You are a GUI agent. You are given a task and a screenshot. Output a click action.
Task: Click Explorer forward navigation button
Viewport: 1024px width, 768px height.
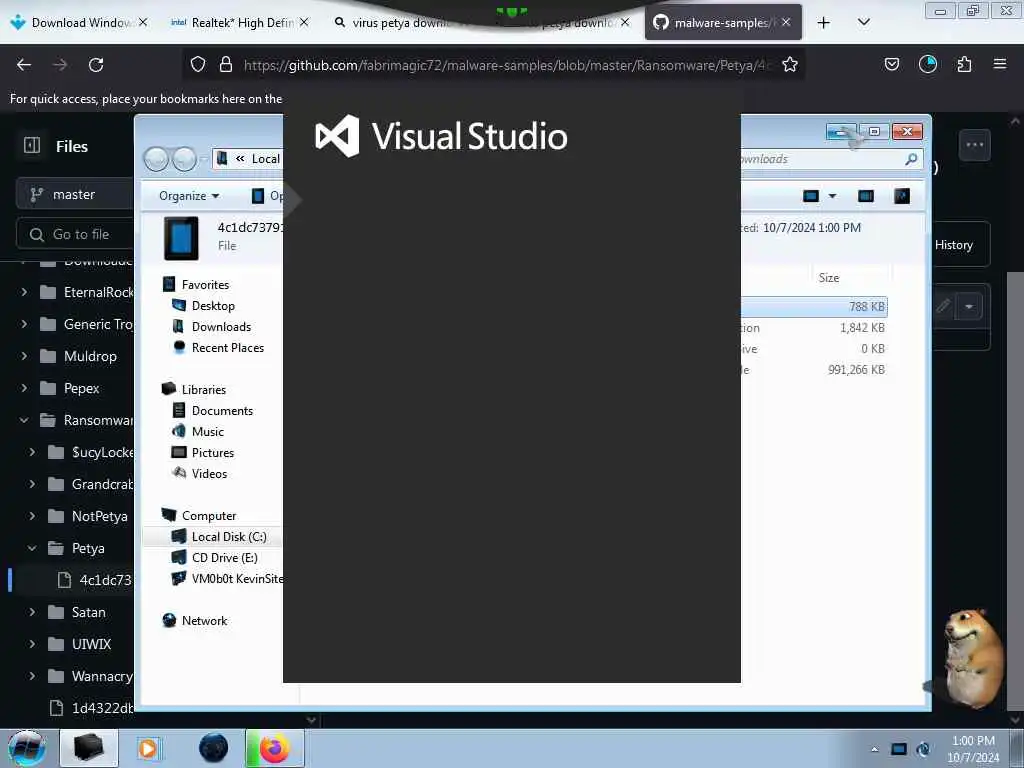[184, 159]
